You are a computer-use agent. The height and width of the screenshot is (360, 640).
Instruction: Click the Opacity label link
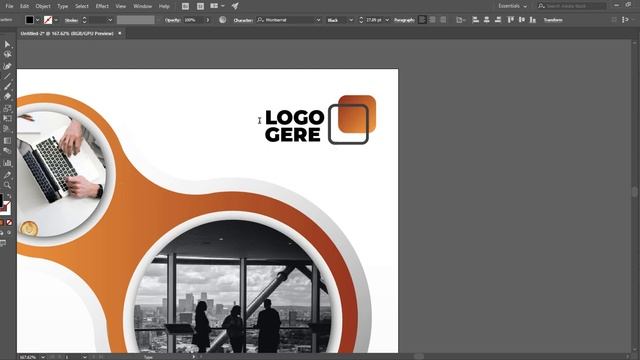173,20
